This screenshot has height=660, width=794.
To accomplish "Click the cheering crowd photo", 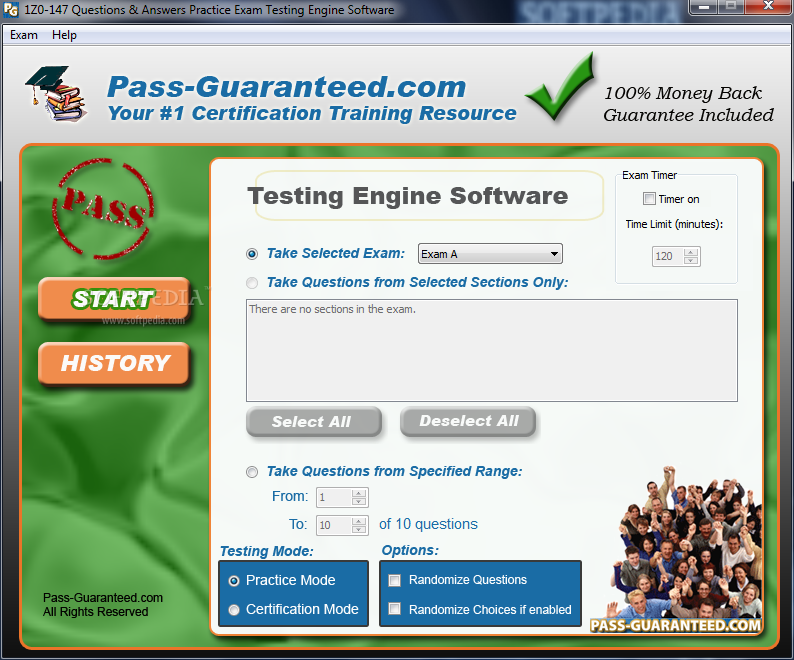I will (686, 543).
